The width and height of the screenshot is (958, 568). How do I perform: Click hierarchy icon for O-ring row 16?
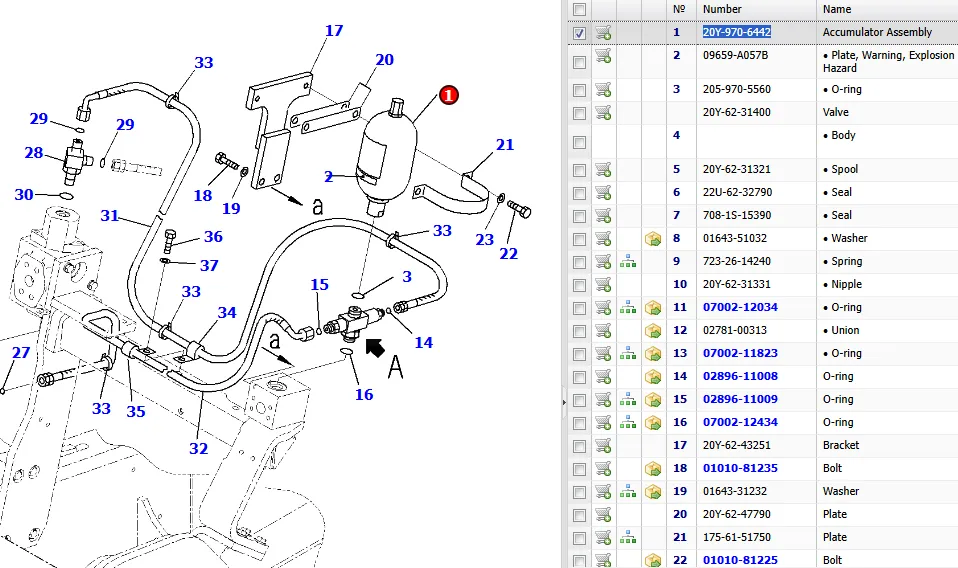[x=628, y=423]
